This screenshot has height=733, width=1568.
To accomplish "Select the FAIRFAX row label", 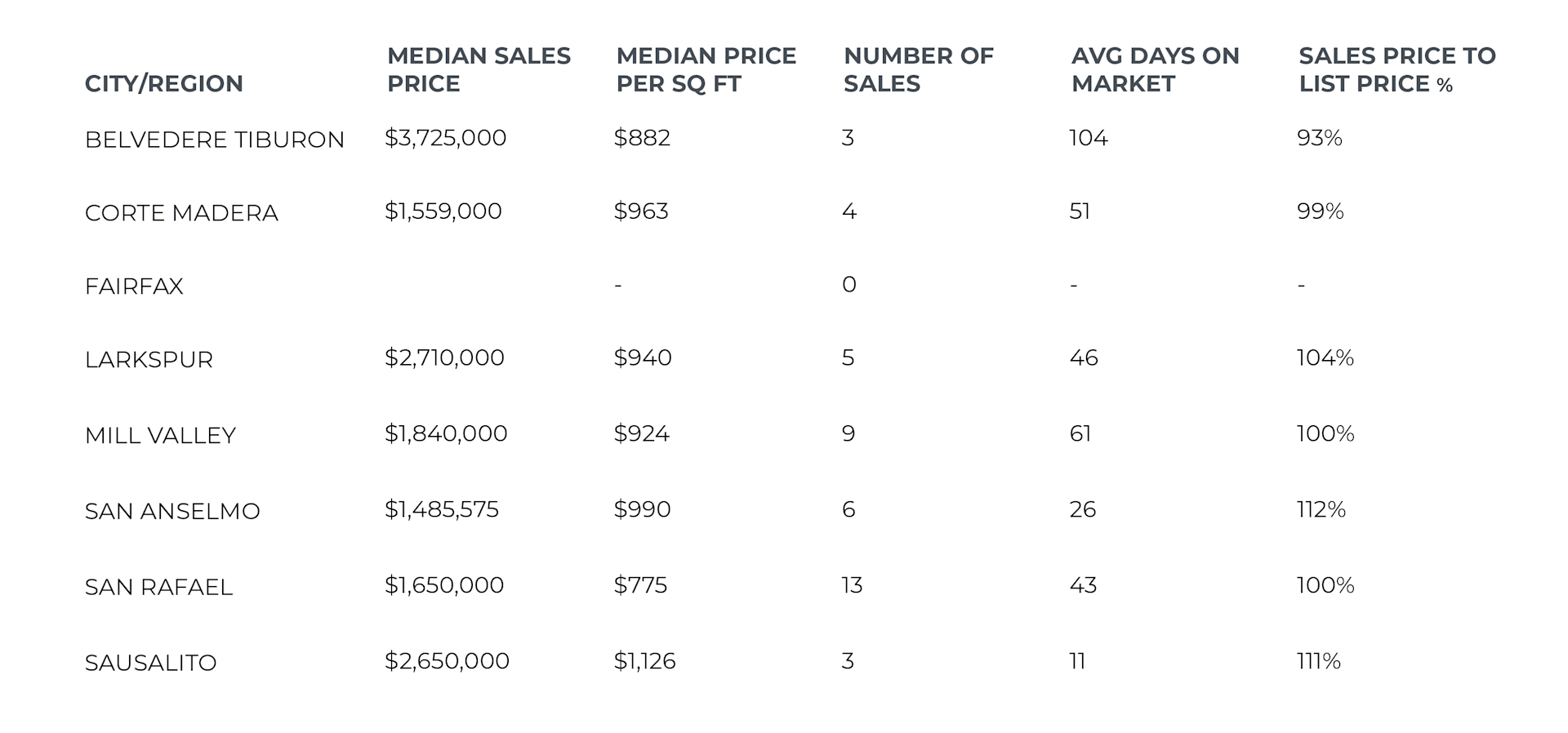I will (x=134, y=287).
